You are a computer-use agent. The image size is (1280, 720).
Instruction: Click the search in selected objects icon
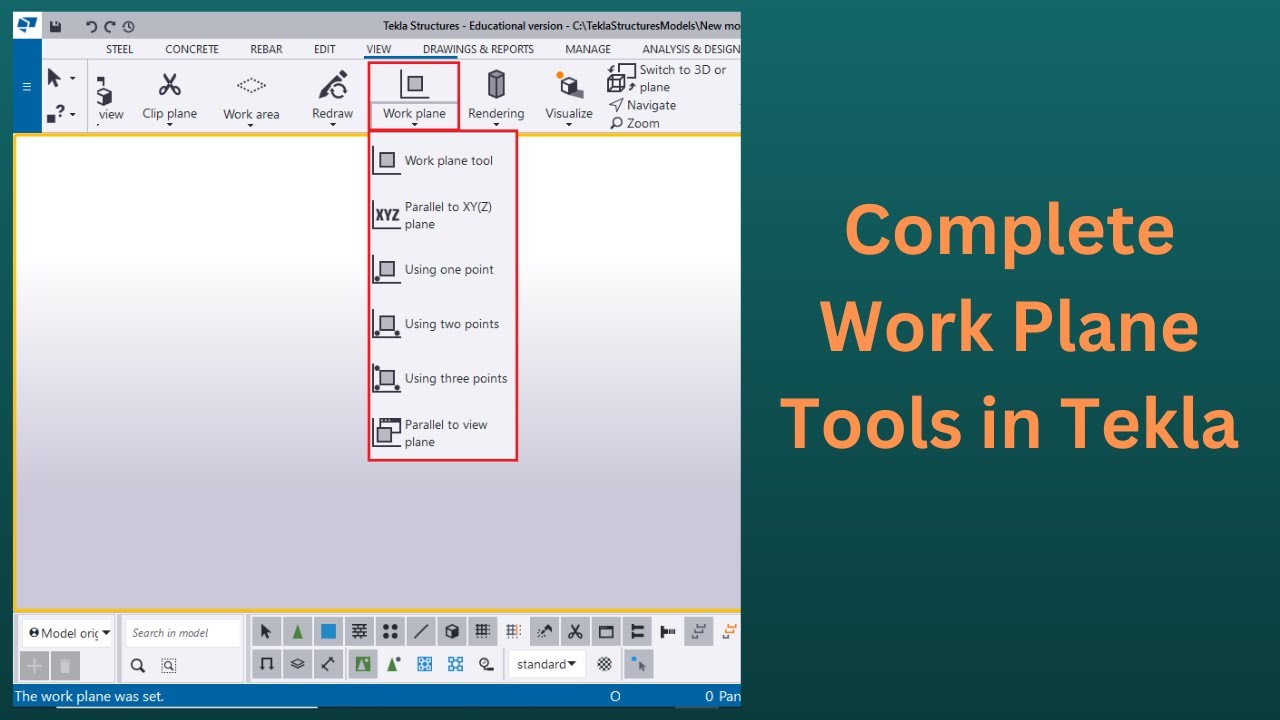point(169,665)
